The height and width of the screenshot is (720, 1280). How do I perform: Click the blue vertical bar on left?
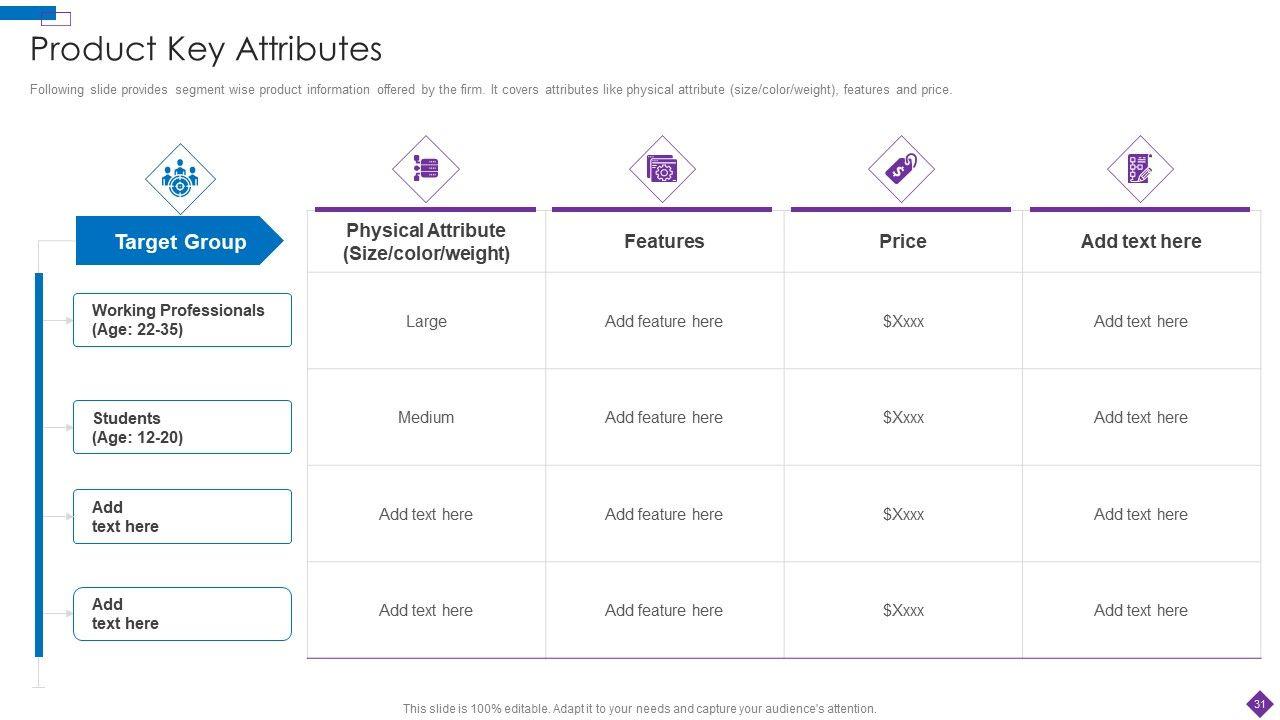point(39,464)
